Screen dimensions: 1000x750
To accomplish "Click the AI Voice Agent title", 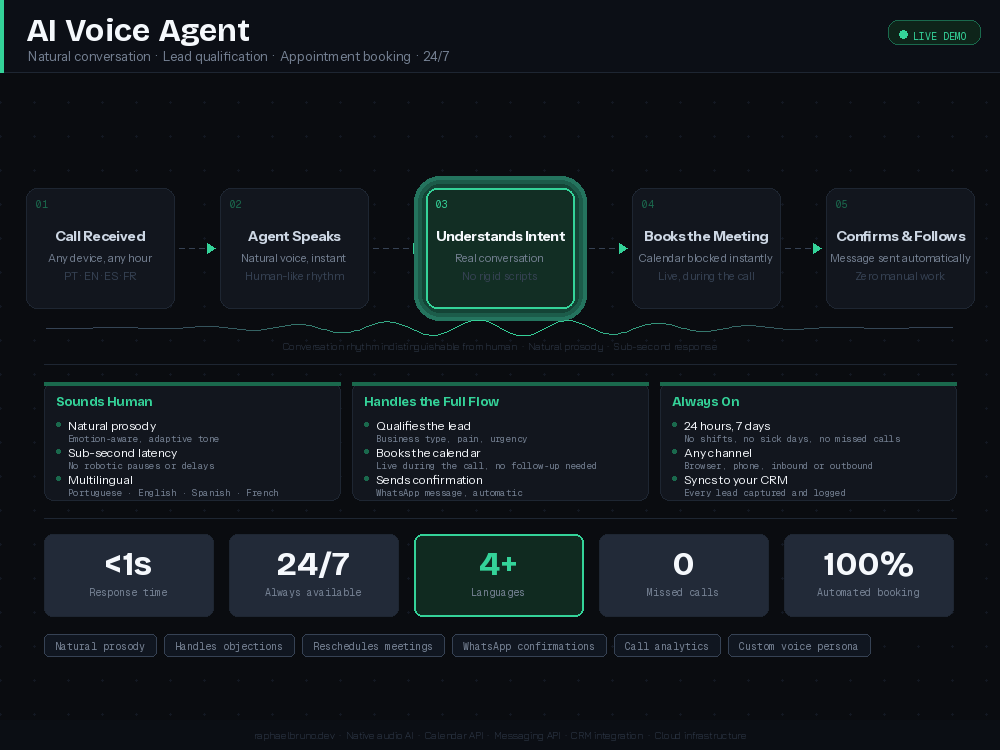I will tap(138, 31).
